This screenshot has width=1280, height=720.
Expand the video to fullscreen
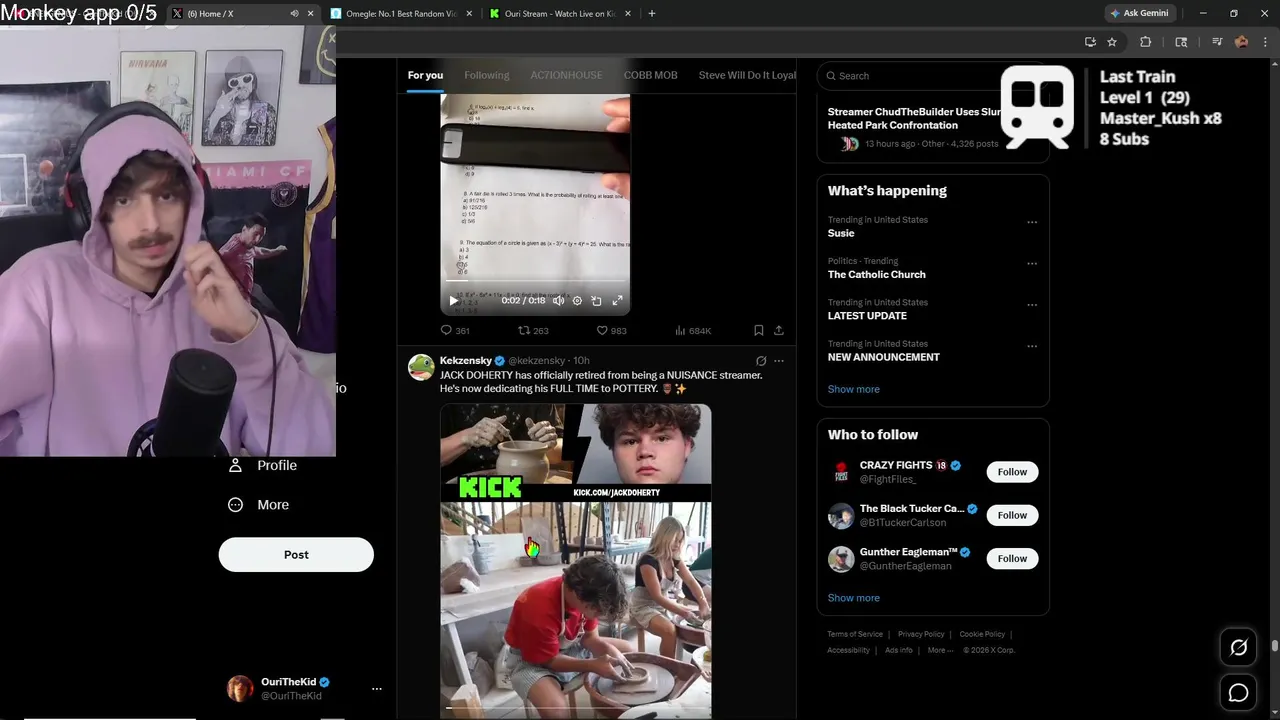coord(617,300)
